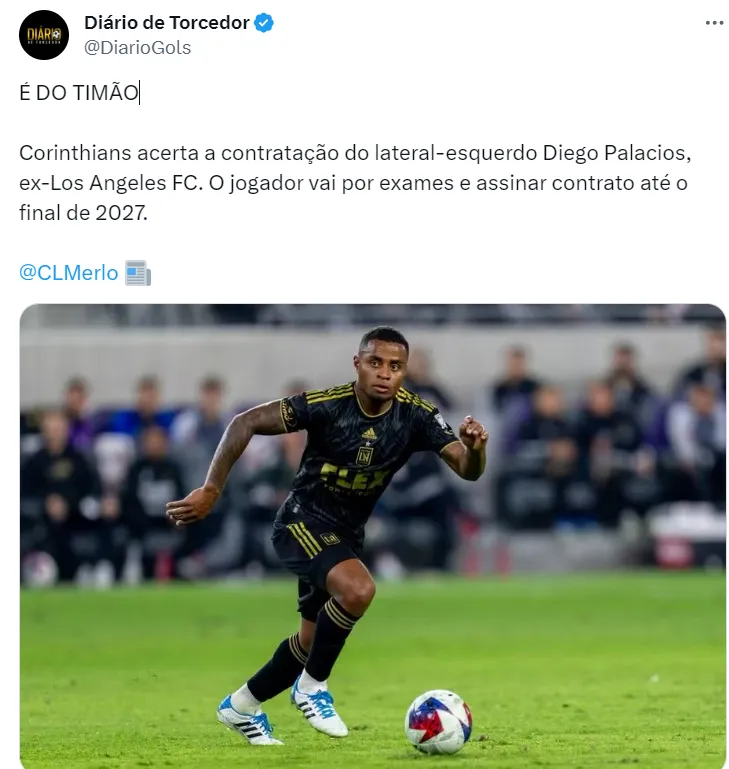The width and height of the screenshot is (729, 769).
Task: Open the @CLMerlo mention link
Action: point(69,273)
